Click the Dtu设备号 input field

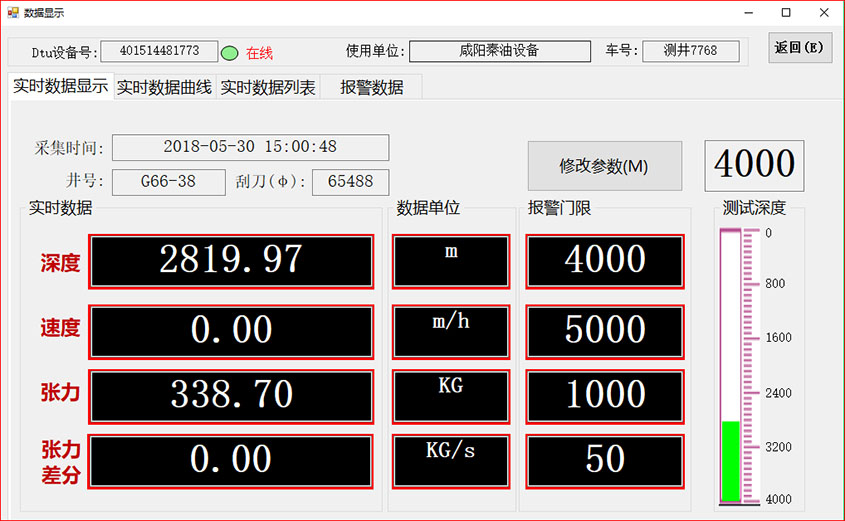[x=159, y=51]
